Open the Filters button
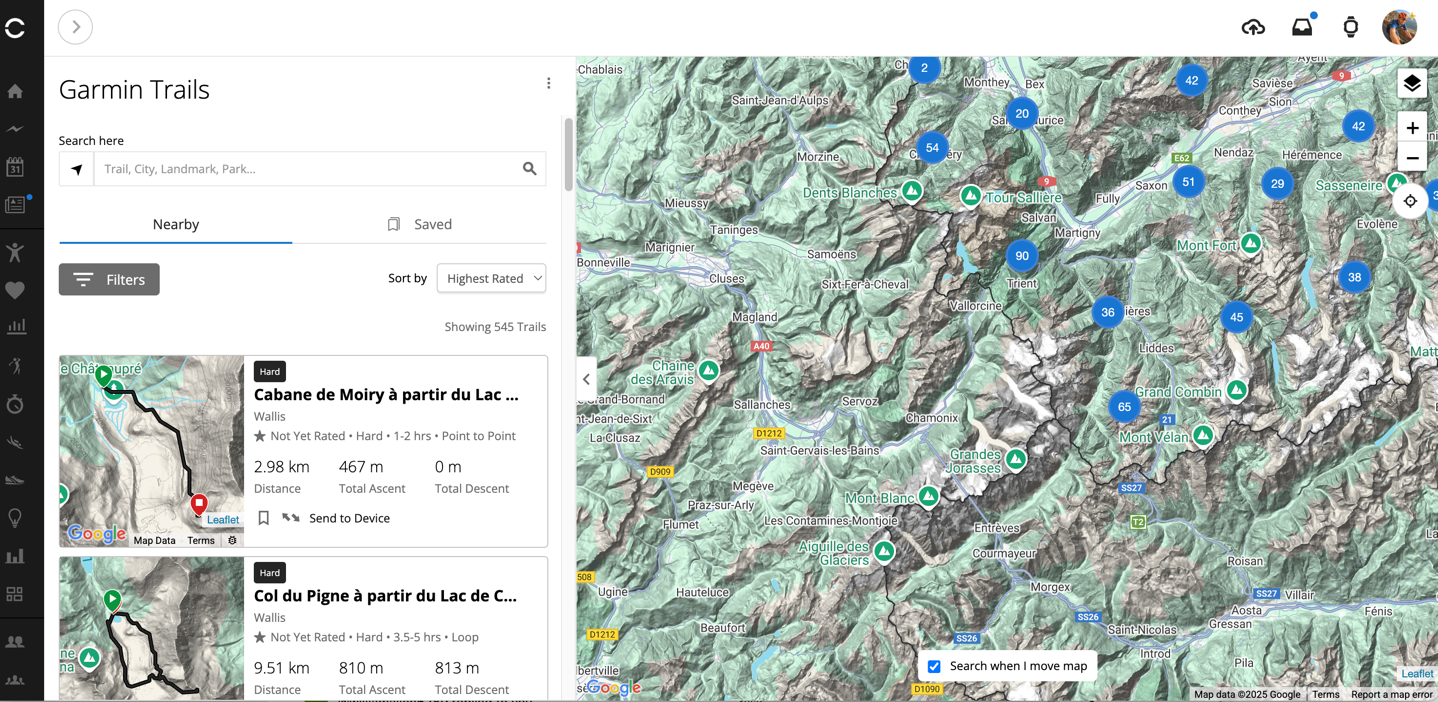Viewport: 1438px width, 702px height. coord(109,279)
